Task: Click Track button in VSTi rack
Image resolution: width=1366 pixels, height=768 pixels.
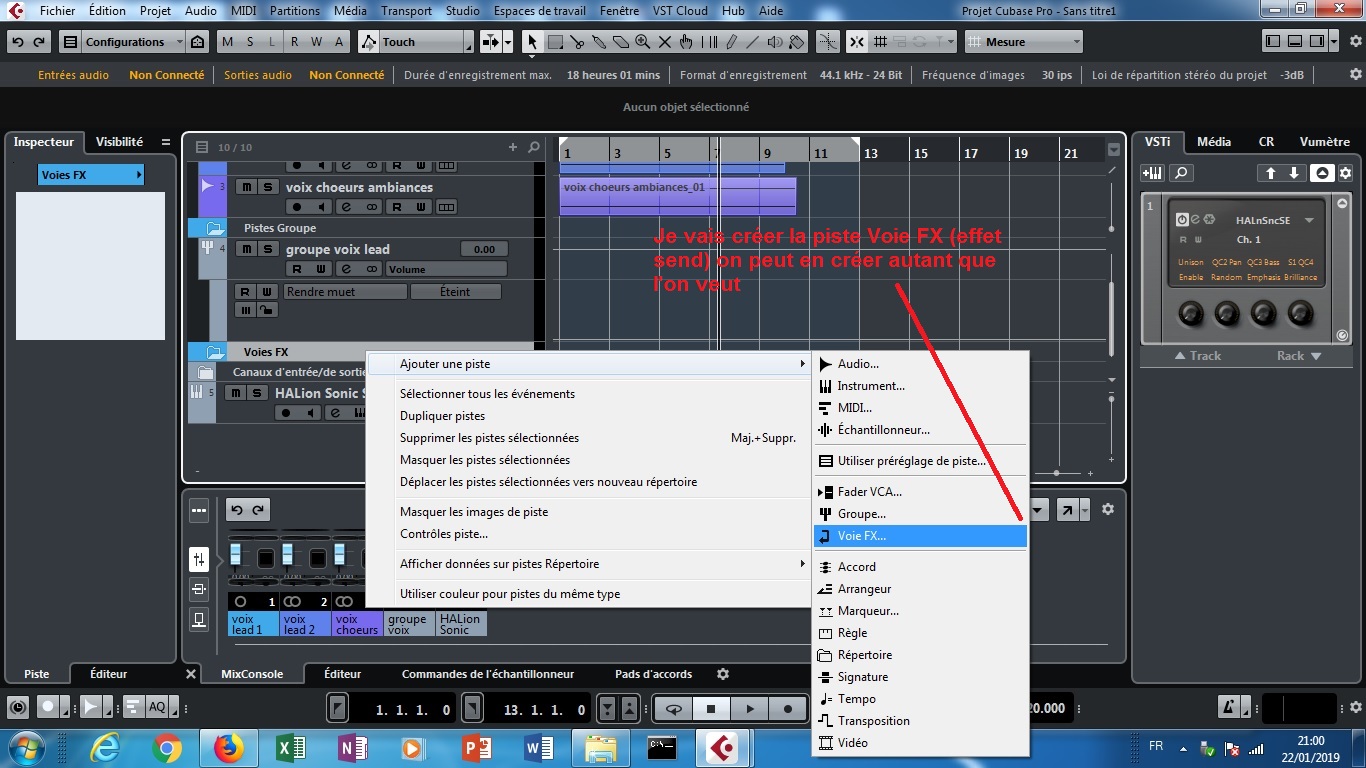Action: (1198, 356)
